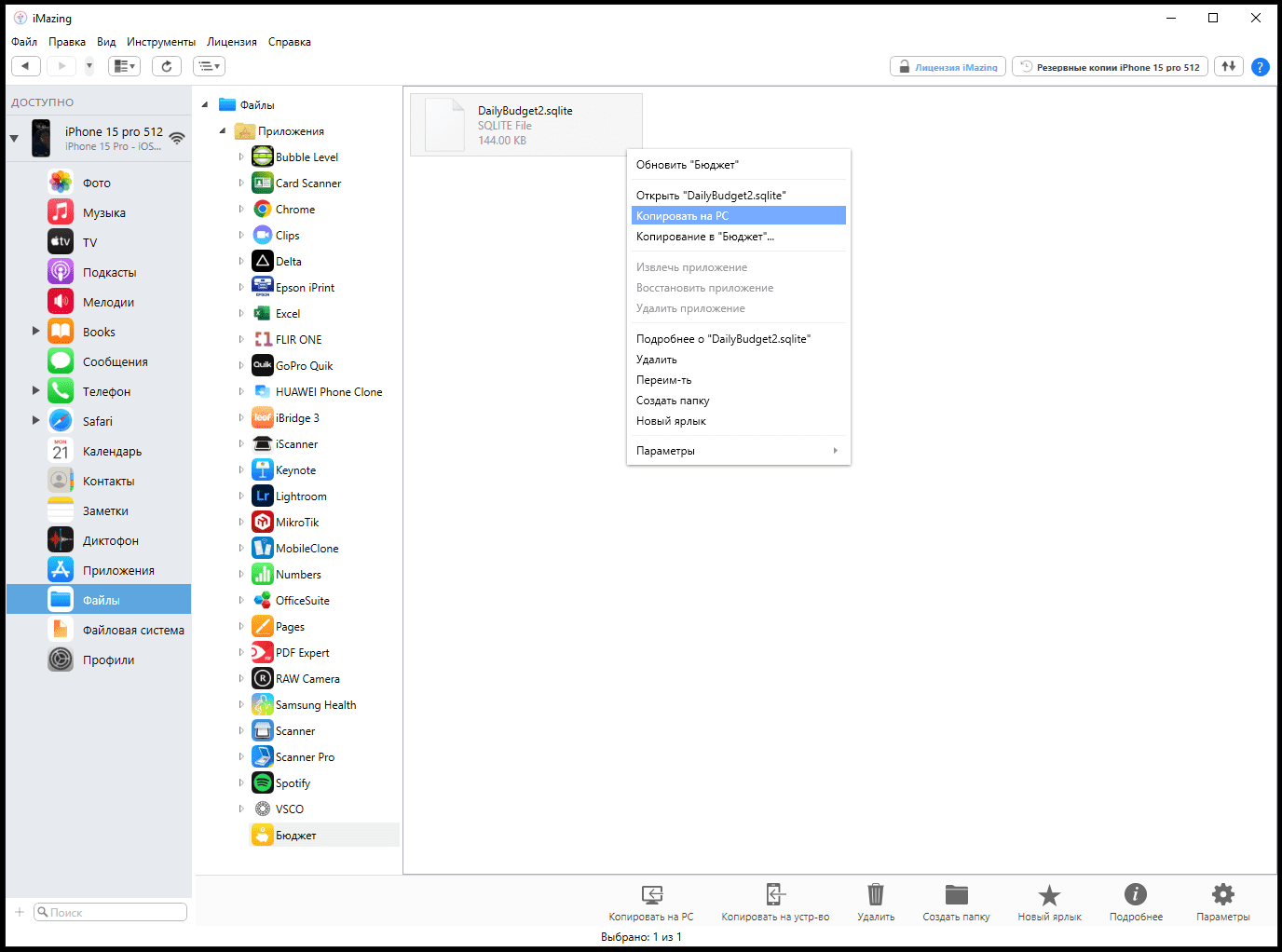Screen dimensions: 1282x952
Task: Click the Лицензия iMazing button
Action: pos(948,67)
